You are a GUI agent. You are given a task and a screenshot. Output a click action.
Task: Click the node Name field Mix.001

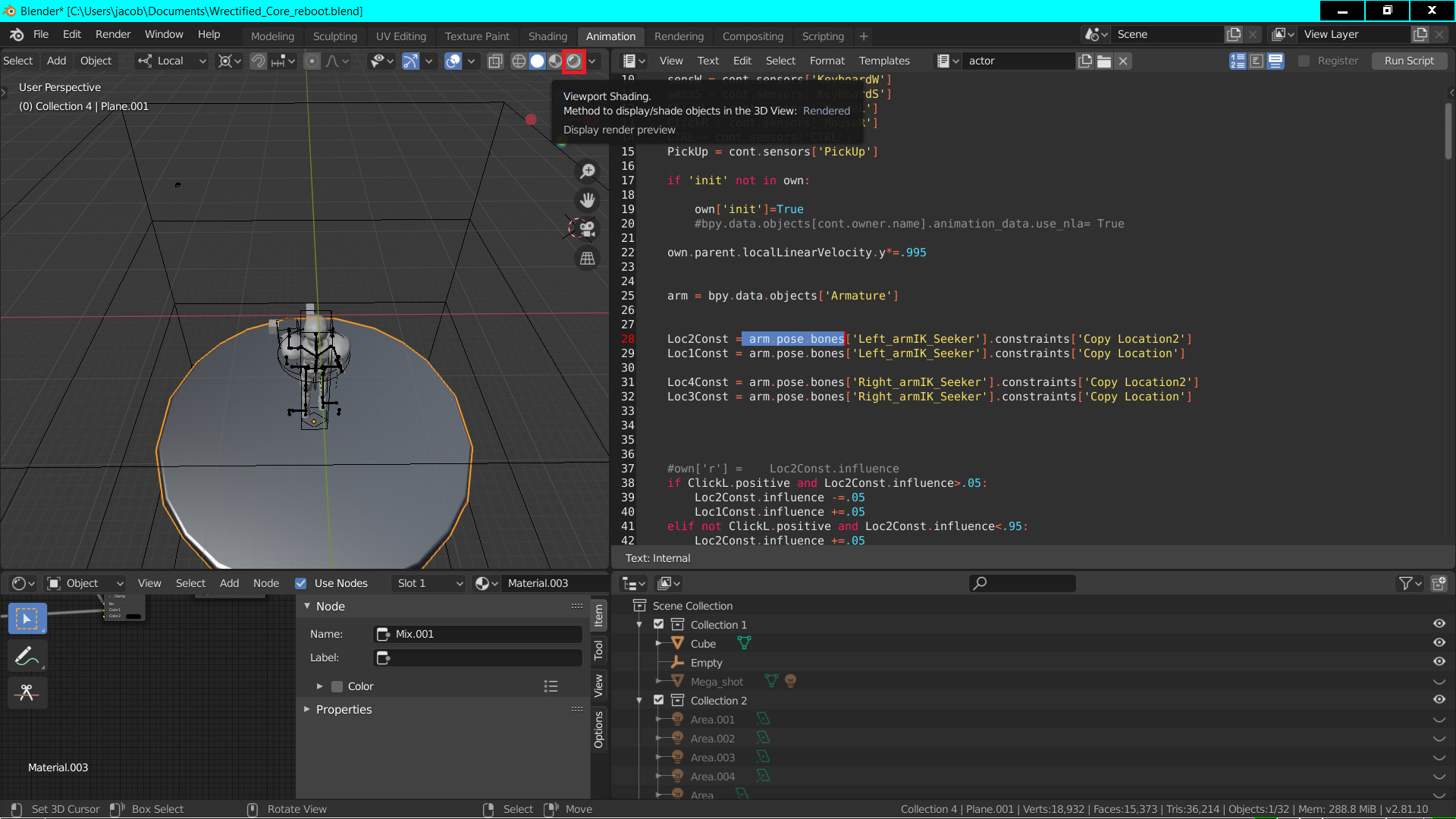(x=479, y=634)
